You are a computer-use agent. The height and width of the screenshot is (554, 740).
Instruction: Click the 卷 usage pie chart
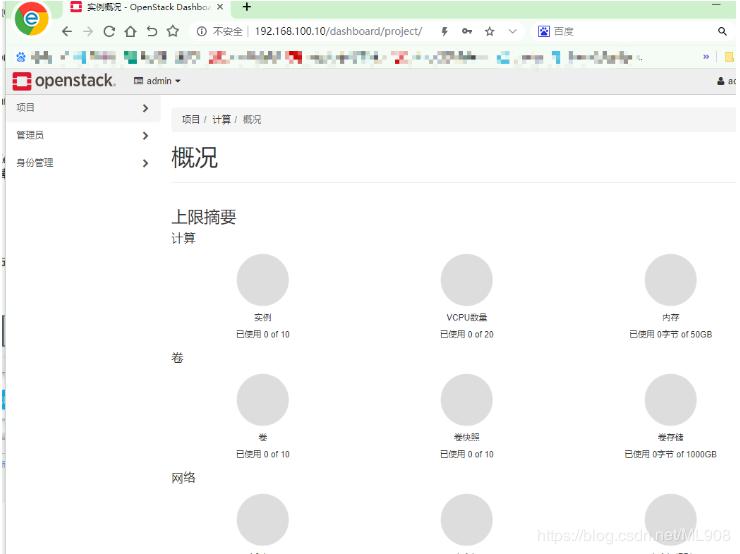262,400
